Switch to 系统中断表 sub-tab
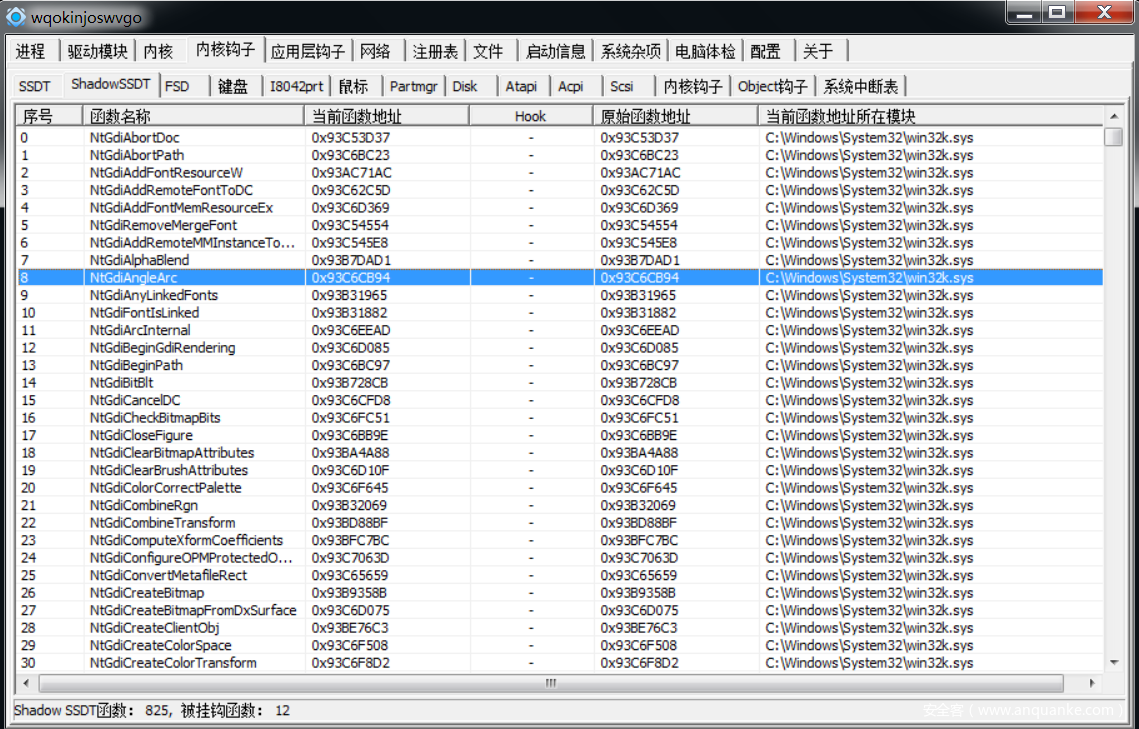The image size is (1139, 729). (861, 86)
